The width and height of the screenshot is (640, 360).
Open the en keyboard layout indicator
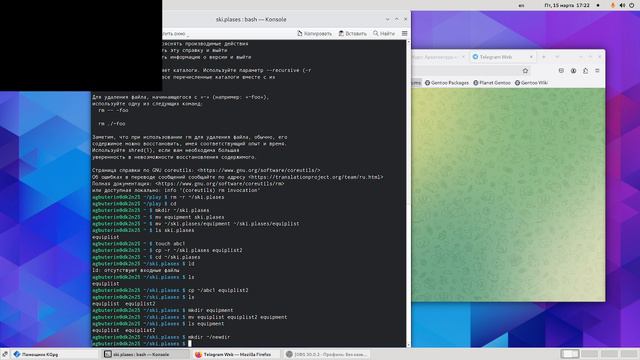pyautogui.click(x=521, y=5)
